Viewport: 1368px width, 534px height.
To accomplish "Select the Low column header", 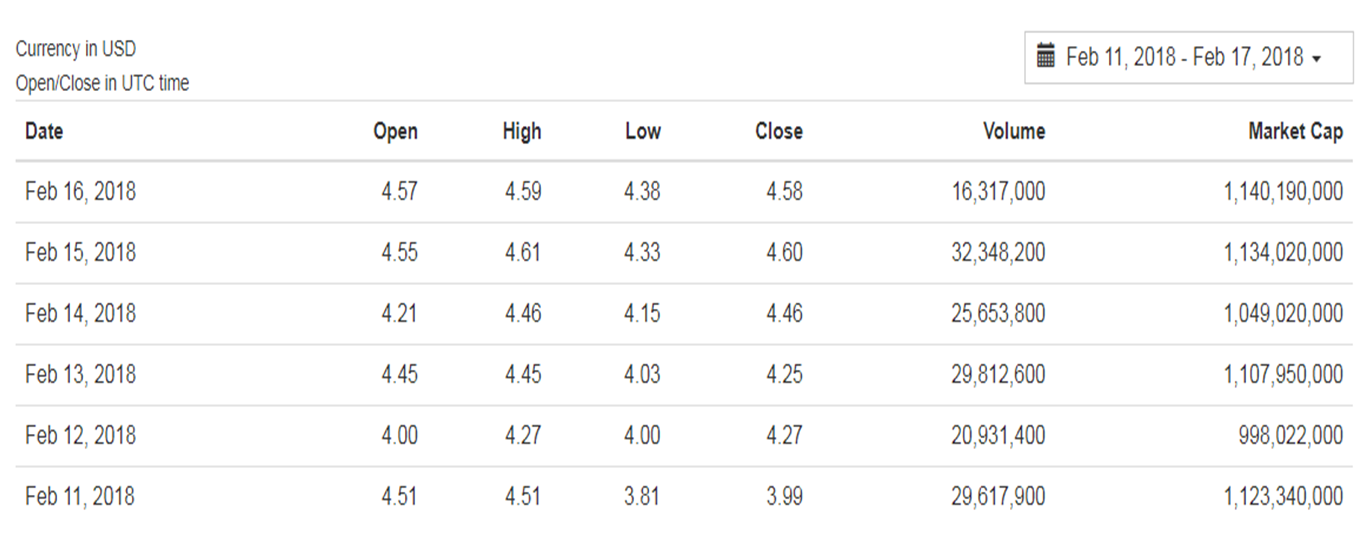I will click(x=643, y=131).
